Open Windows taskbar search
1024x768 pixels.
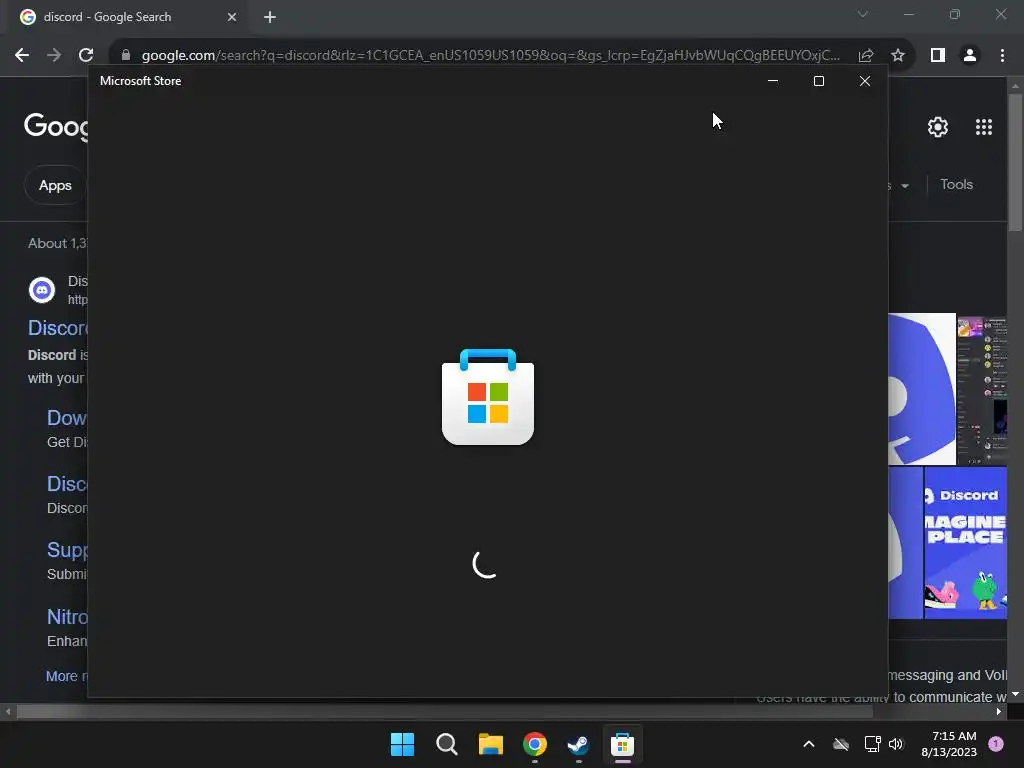[x=447, y=744]
